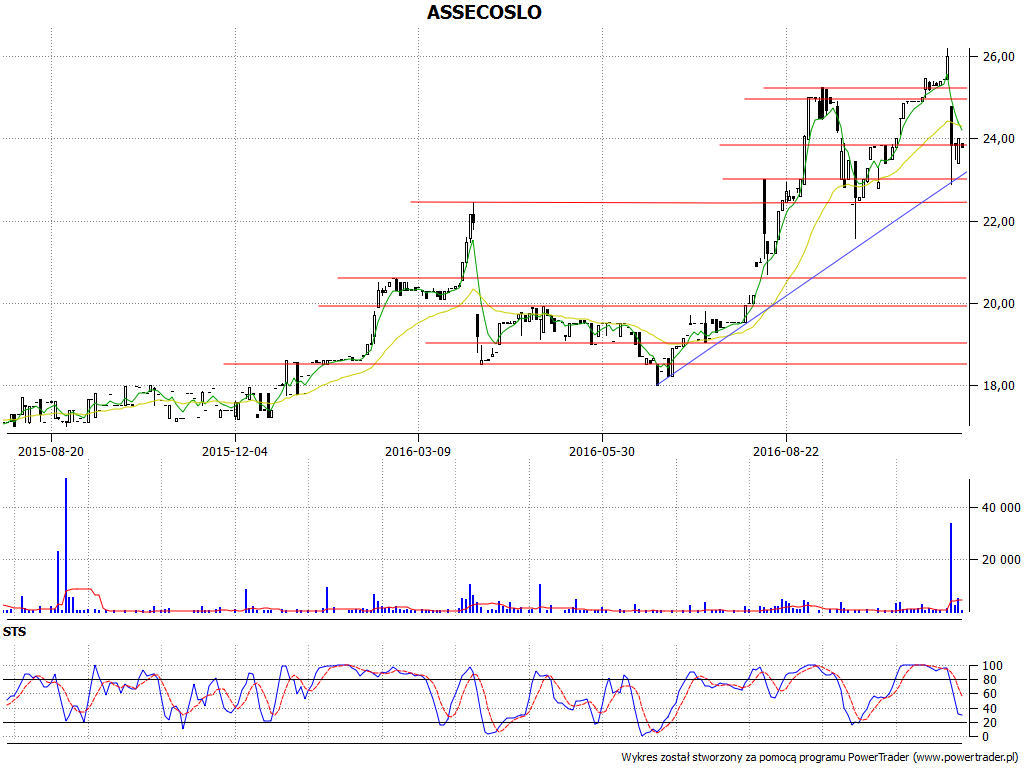Click the tallest volume bar near 2015-08-20
This screenshot has height=768, width=1024.
tap(66, 545)
